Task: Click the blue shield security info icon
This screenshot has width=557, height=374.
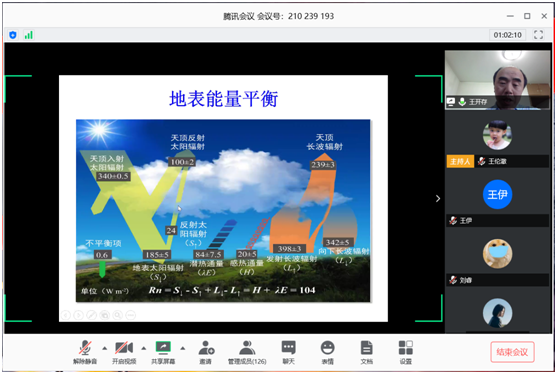Action: click(13, 35)
